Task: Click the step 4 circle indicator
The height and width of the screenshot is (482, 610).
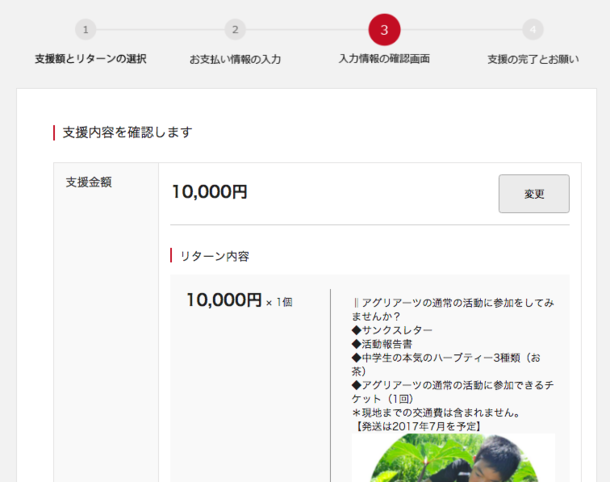Action: [x=533, y=30]
